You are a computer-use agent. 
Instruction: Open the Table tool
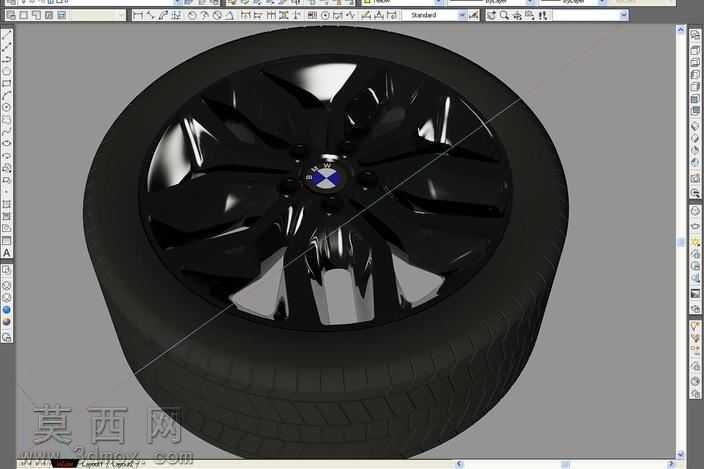6,241
